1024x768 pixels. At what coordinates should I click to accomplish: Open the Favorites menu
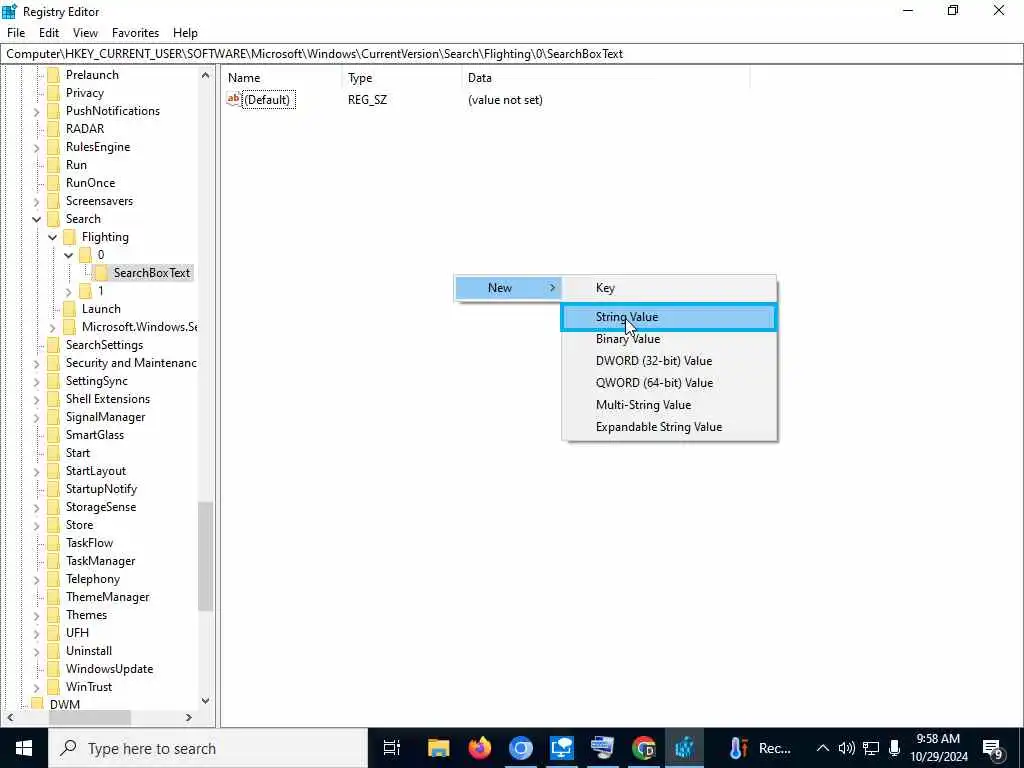pyautogui.click(x=135, y=33)
